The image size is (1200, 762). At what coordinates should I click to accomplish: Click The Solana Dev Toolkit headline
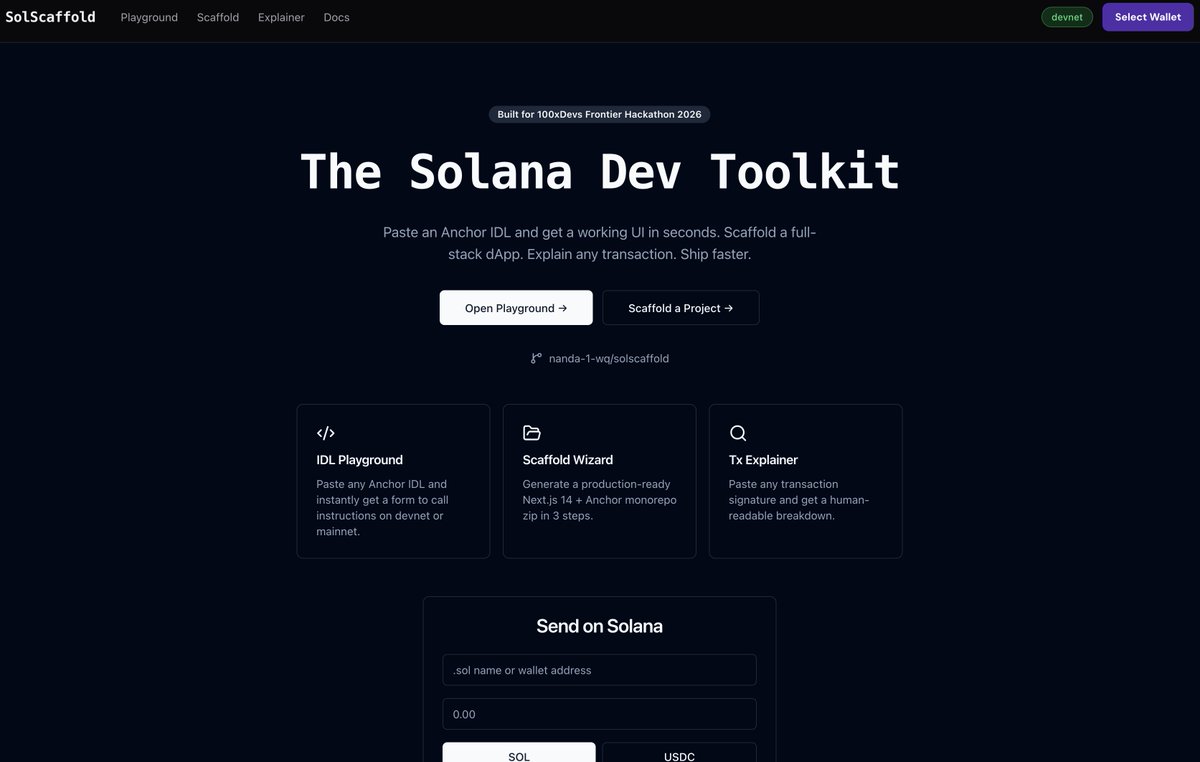(600, 171)
